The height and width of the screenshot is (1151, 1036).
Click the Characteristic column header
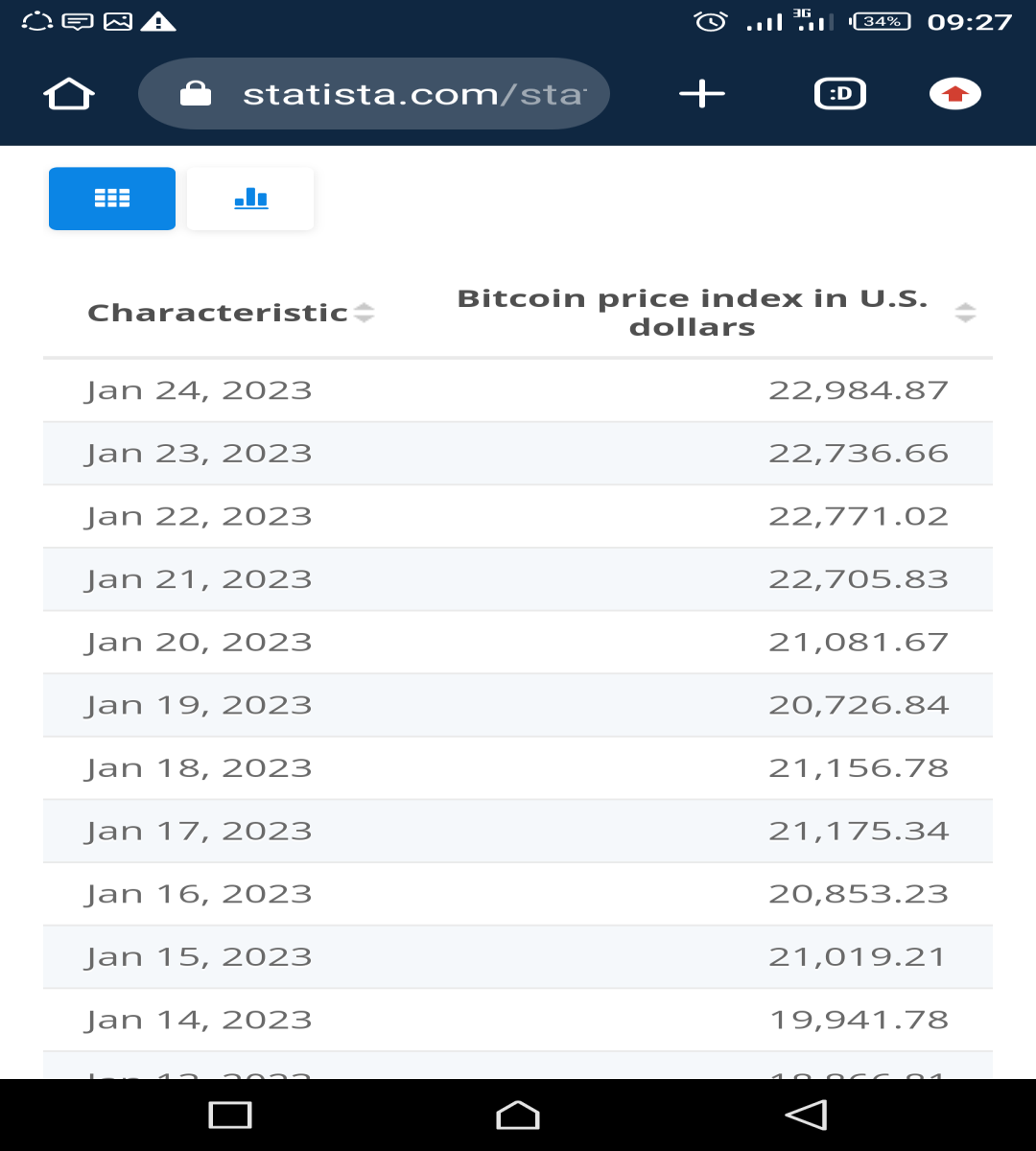click(x=218, y=313)
